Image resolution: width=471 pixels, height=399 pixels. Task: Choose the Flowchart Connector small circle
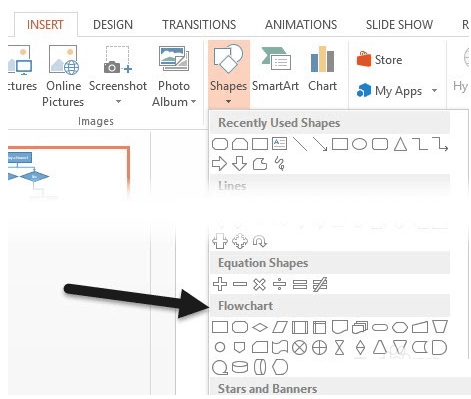coord(220,347)
